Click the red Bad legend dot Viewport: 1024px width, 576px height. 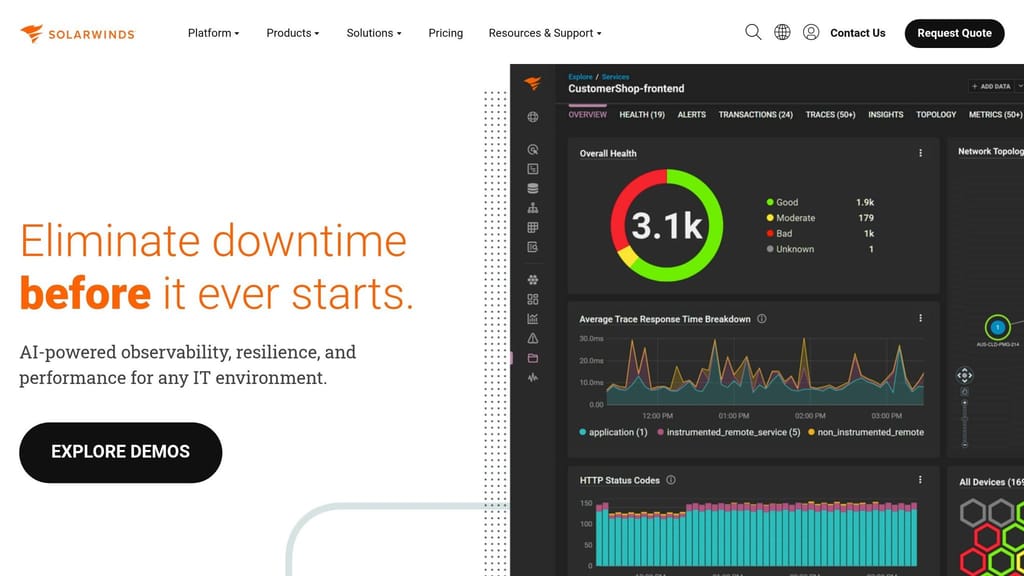pyautogui.click(x=770, y=234)
